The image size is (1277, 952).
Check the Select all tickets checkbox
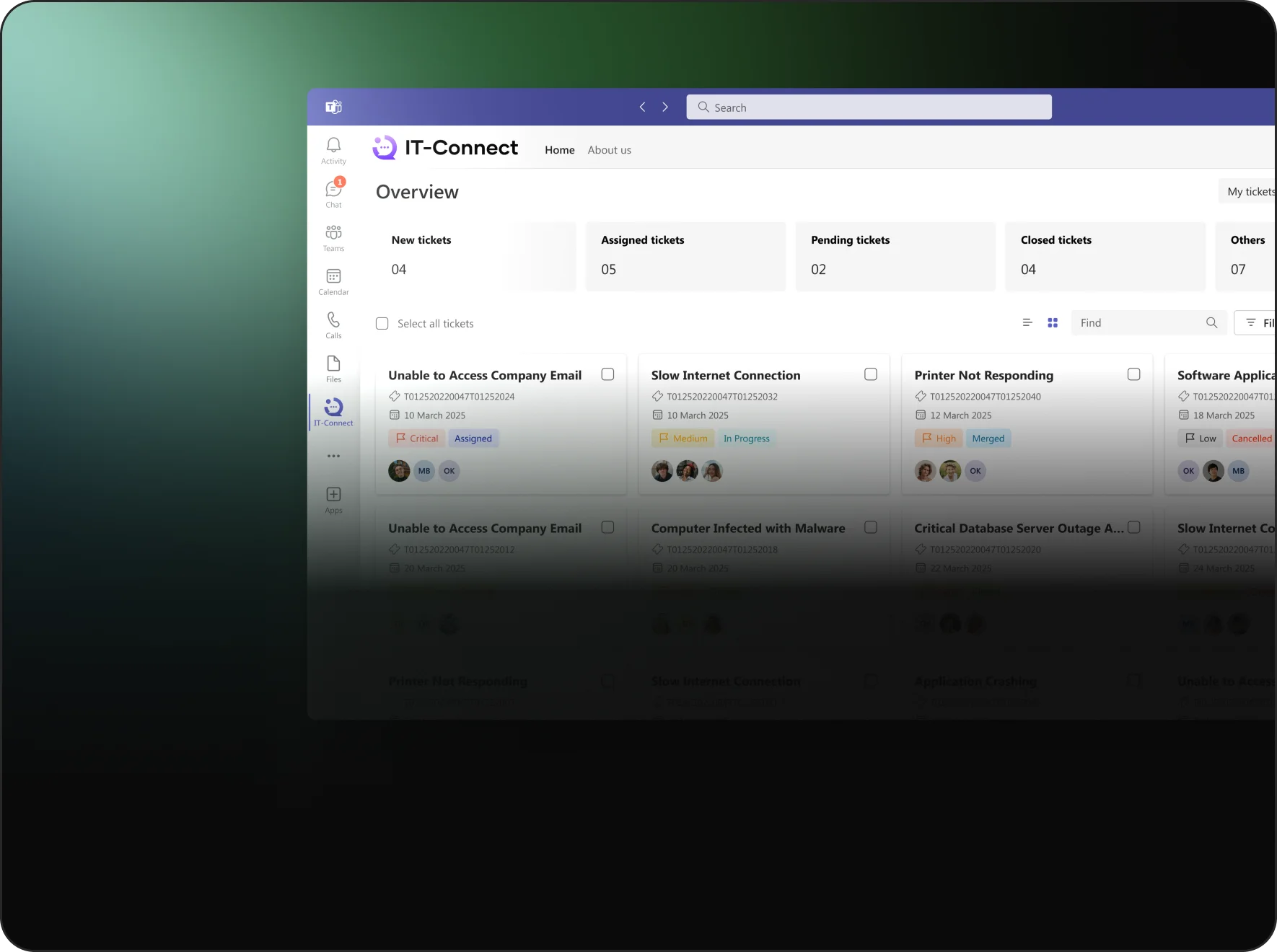382,324
